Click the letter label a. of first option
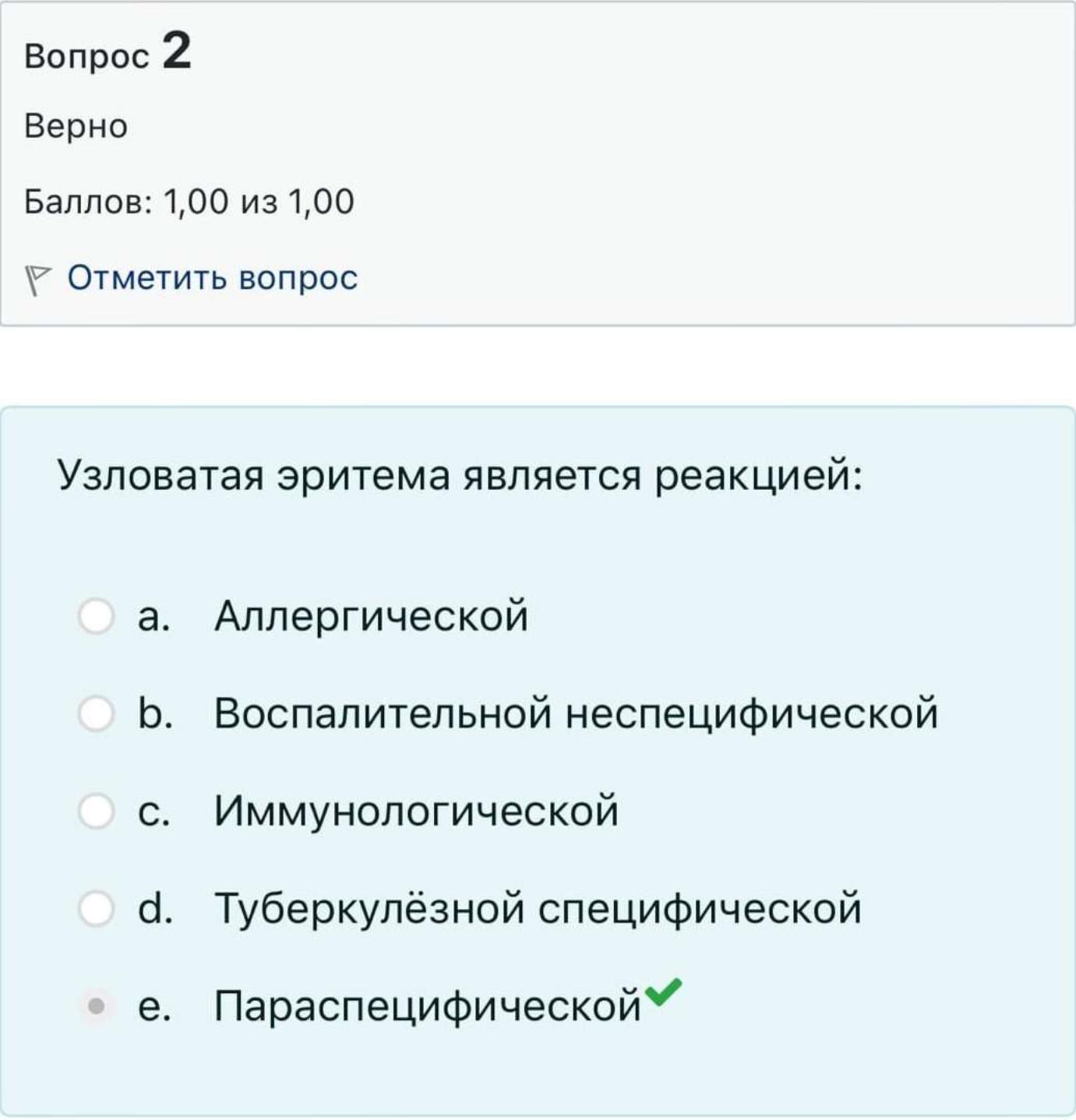 tap(153, 617)
